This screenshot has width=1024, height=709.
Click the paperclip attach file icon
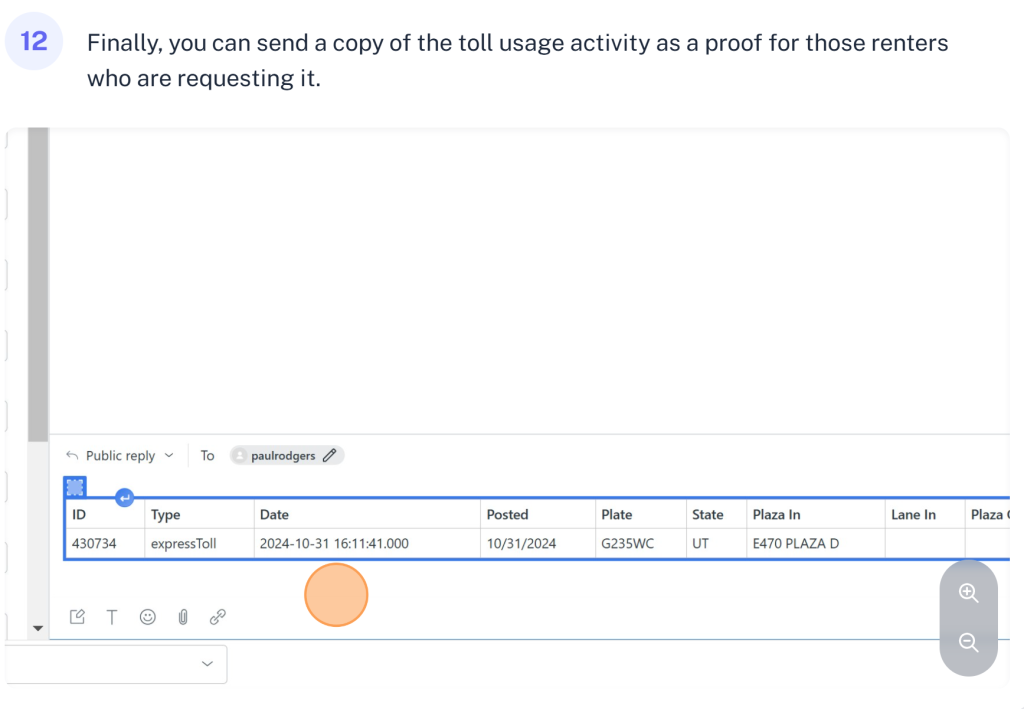(183, 617)
